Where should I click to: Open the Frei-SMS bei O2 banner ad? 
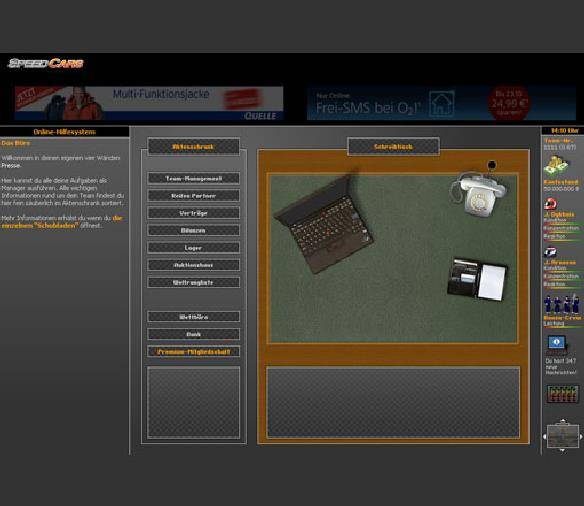[x=441, y=103]
